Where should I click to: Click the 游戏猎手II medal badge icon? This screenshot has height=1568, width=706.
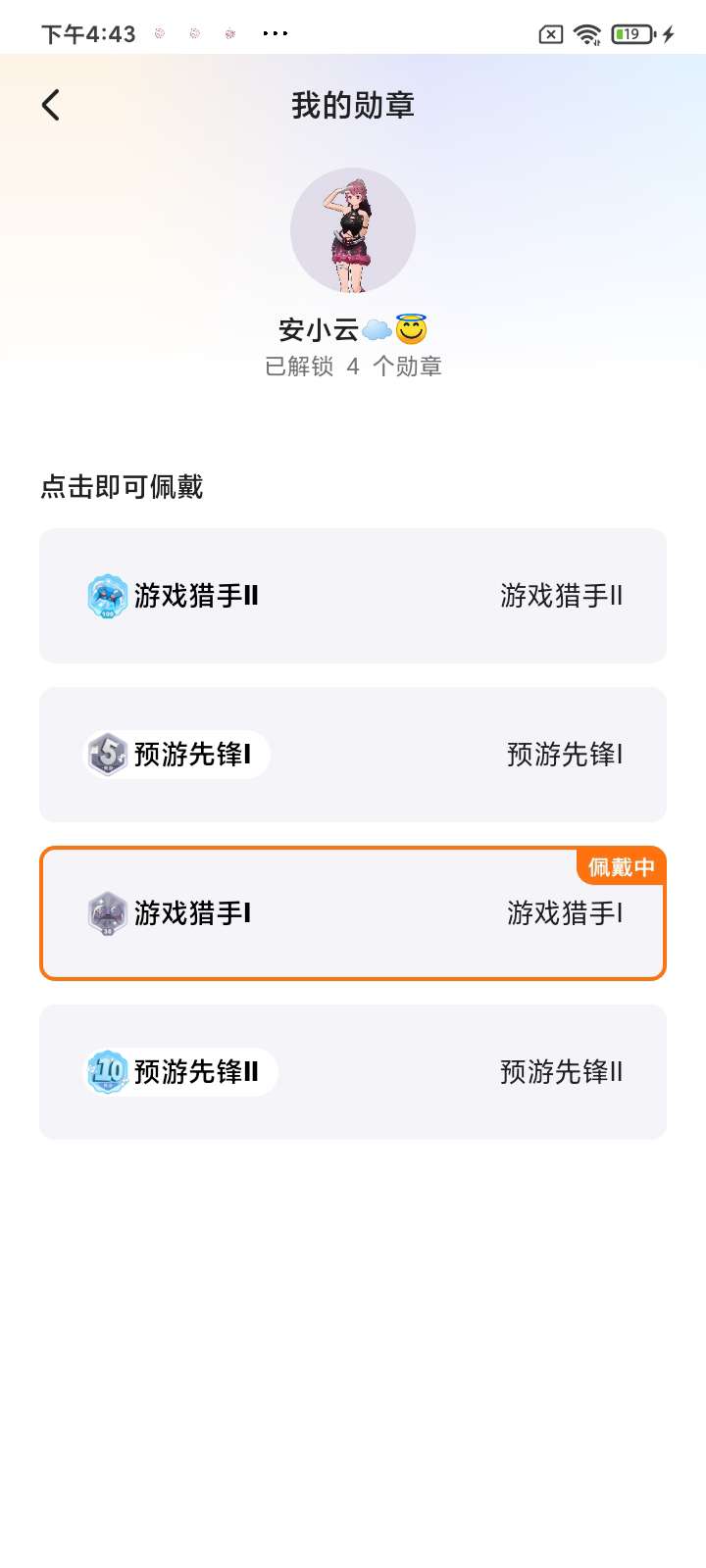108,596
